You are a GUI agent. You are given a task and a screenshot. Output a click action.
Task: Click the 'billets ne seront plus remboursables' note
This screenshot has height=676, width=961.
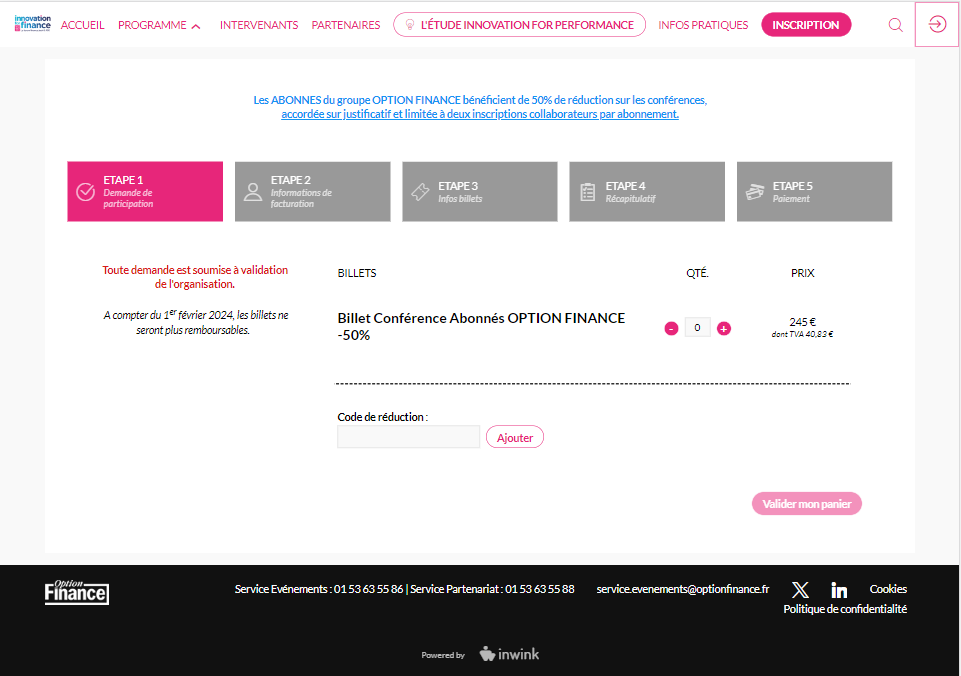[x=196, y=322]
